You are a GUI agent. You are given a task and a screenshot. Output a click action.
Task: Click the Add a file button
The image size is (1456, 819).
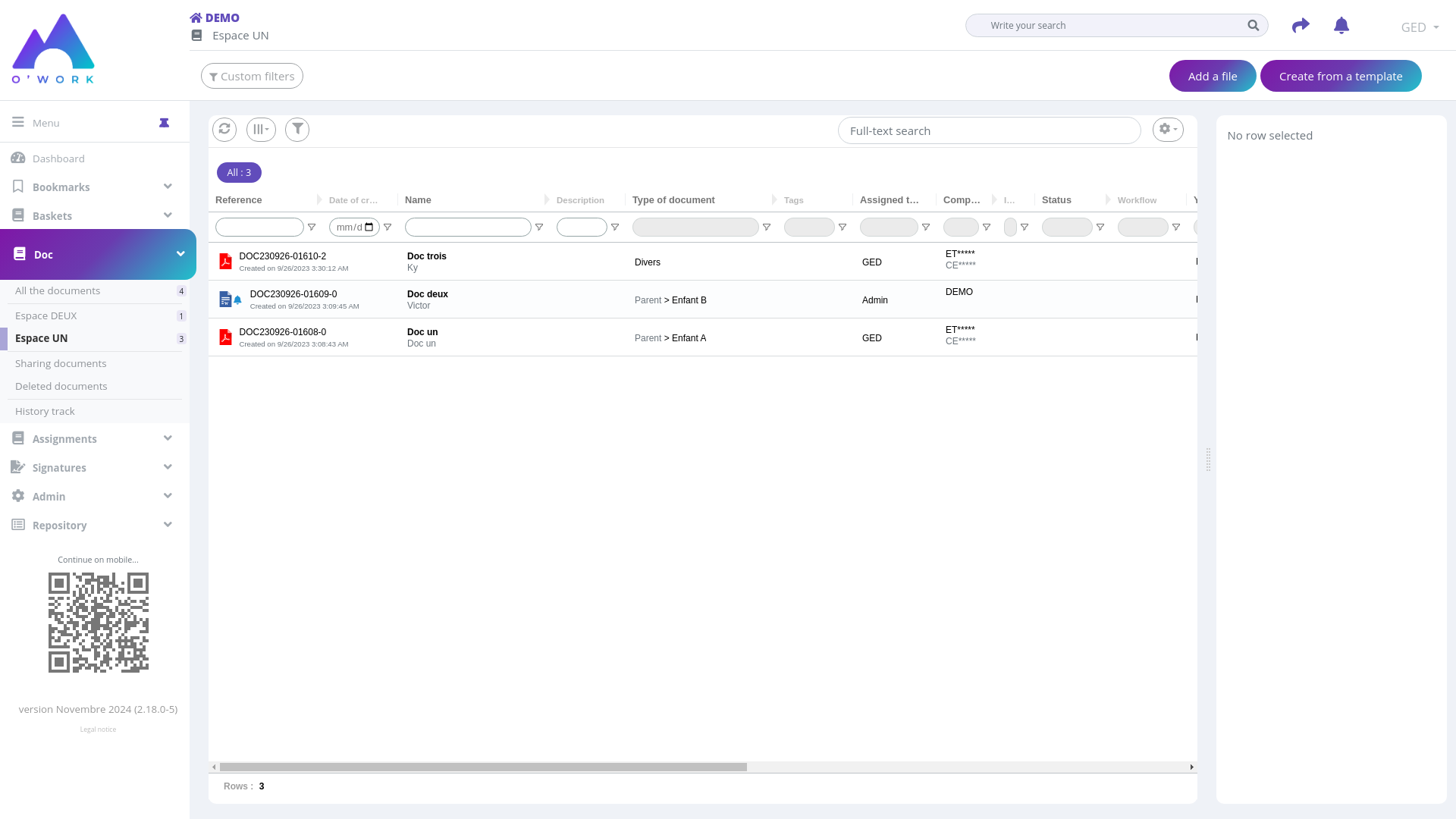tap(1212, 77)
